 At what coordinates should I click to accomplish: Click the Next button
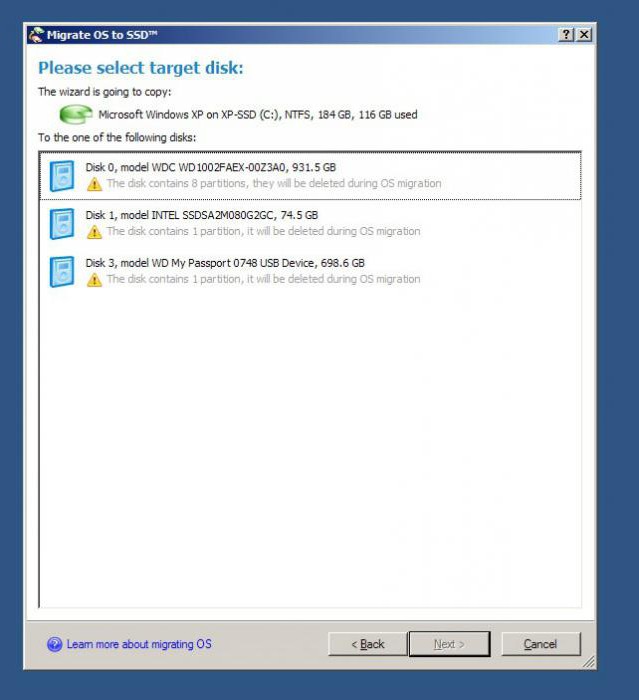click(449, 644)
